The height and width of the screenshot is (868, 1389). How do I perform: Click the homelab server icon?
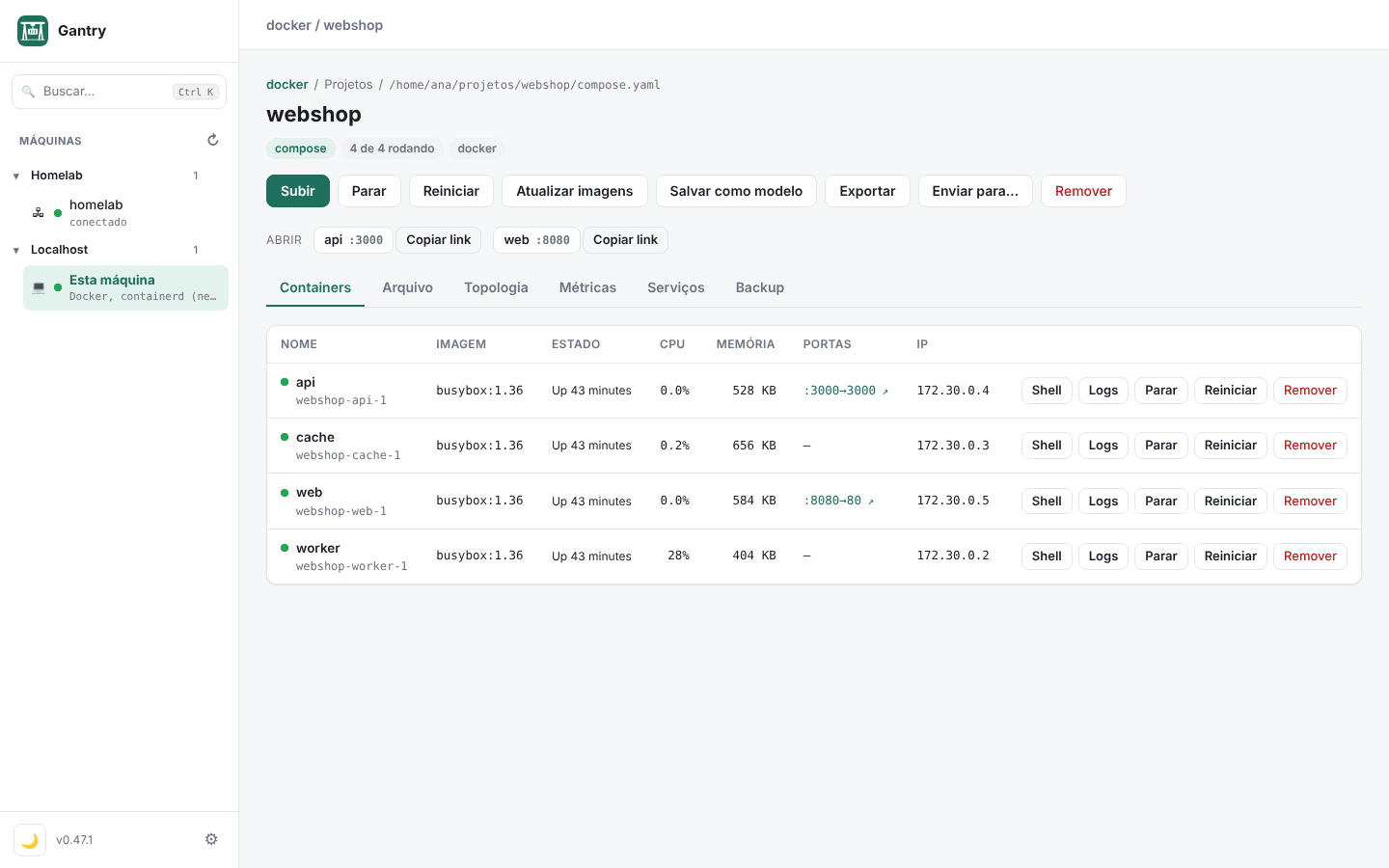click(x=39, y=212)
